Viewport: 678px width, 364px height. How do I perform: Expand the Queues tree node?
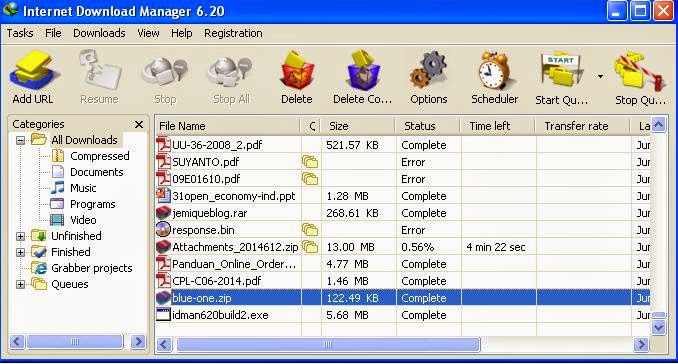click(x=20, y=284)
